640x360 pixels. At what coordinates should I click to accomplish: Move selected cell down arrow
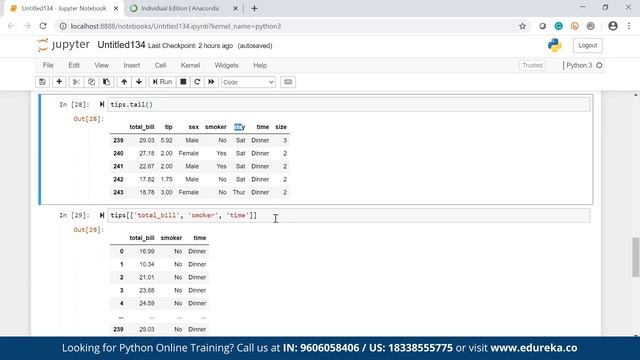pyautogui.click(x=139, y=82)
